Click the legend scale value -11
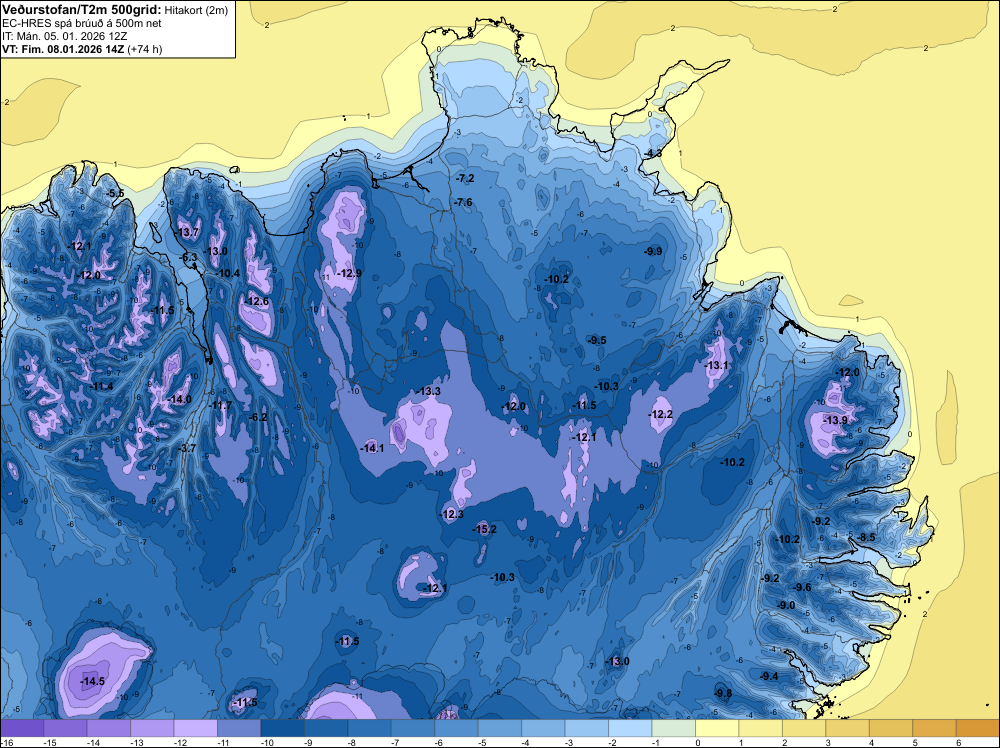Screen dimensions: 1000x748 point(223,743)
